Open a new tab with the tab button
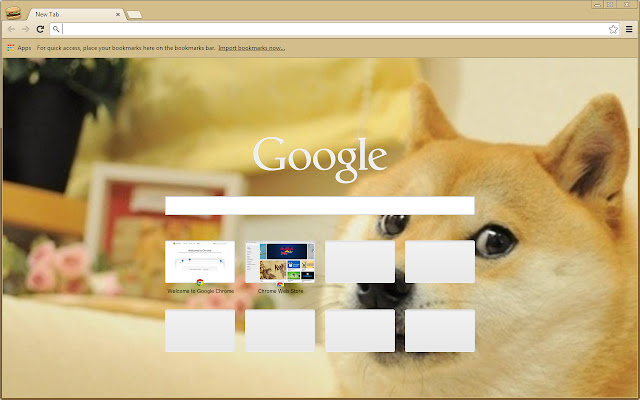 (134, 15)
